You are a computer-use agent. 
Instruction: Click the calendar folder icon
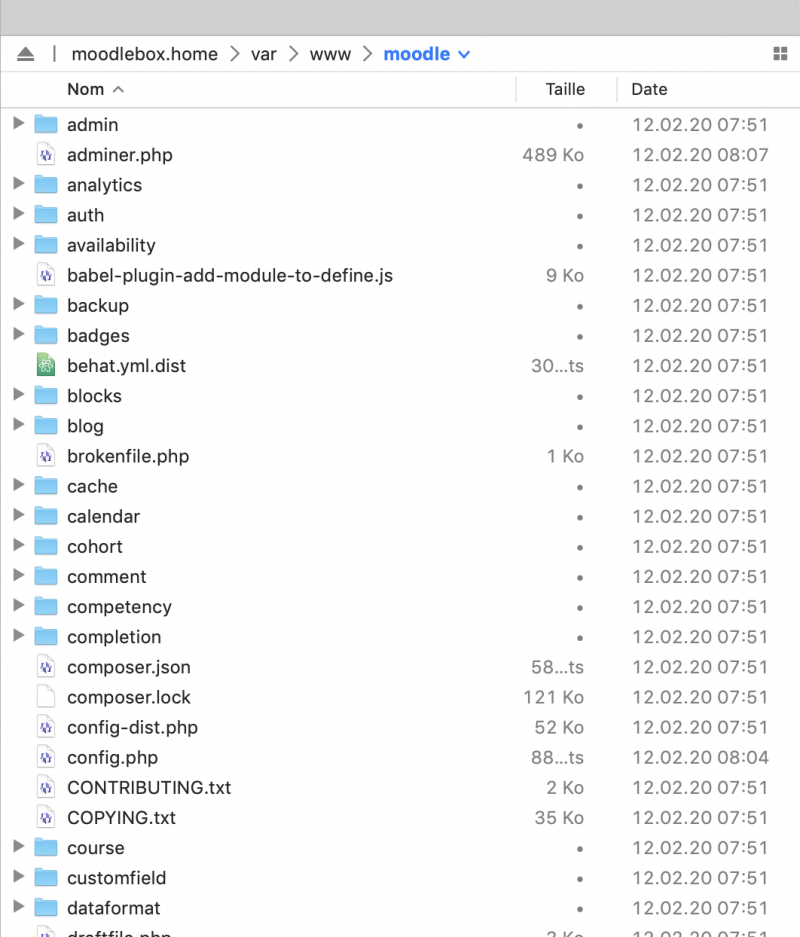click(46, 516)
